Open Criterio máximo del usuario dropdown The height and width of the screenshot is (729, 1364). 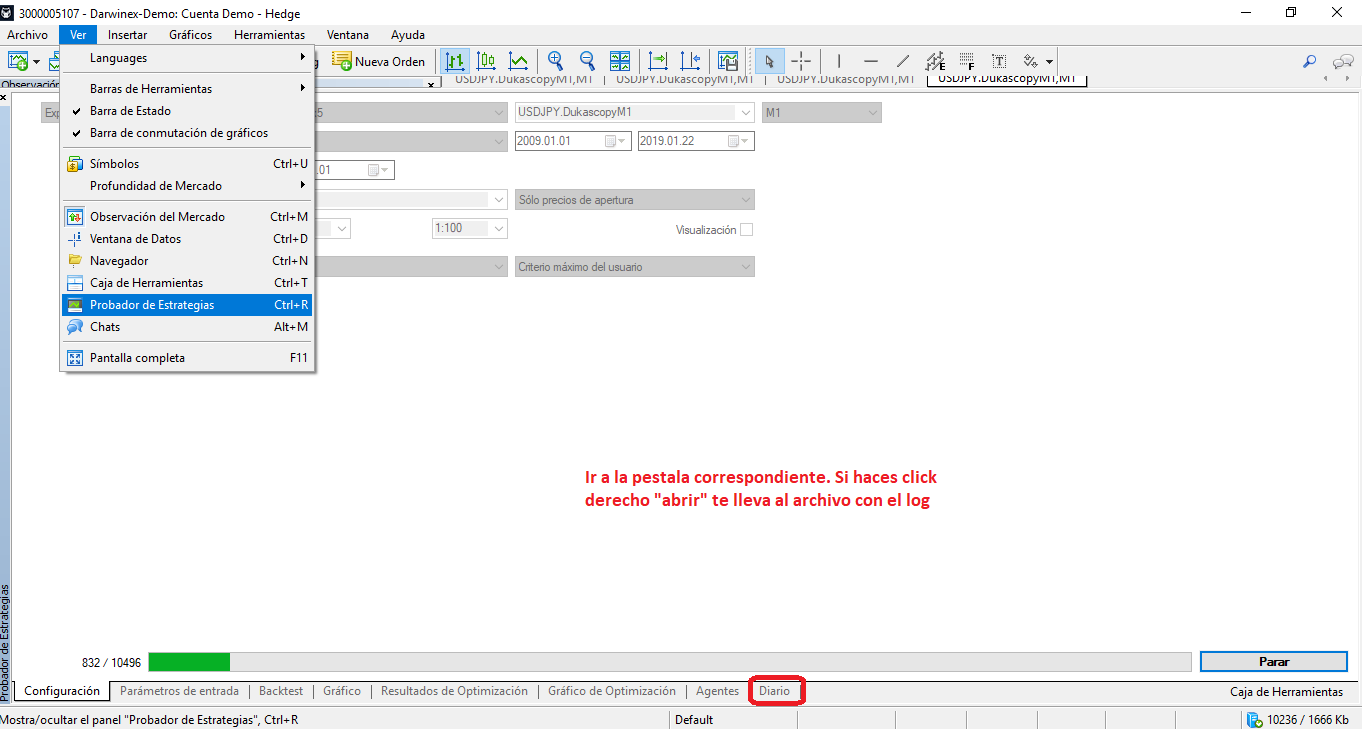coord(634,267)
